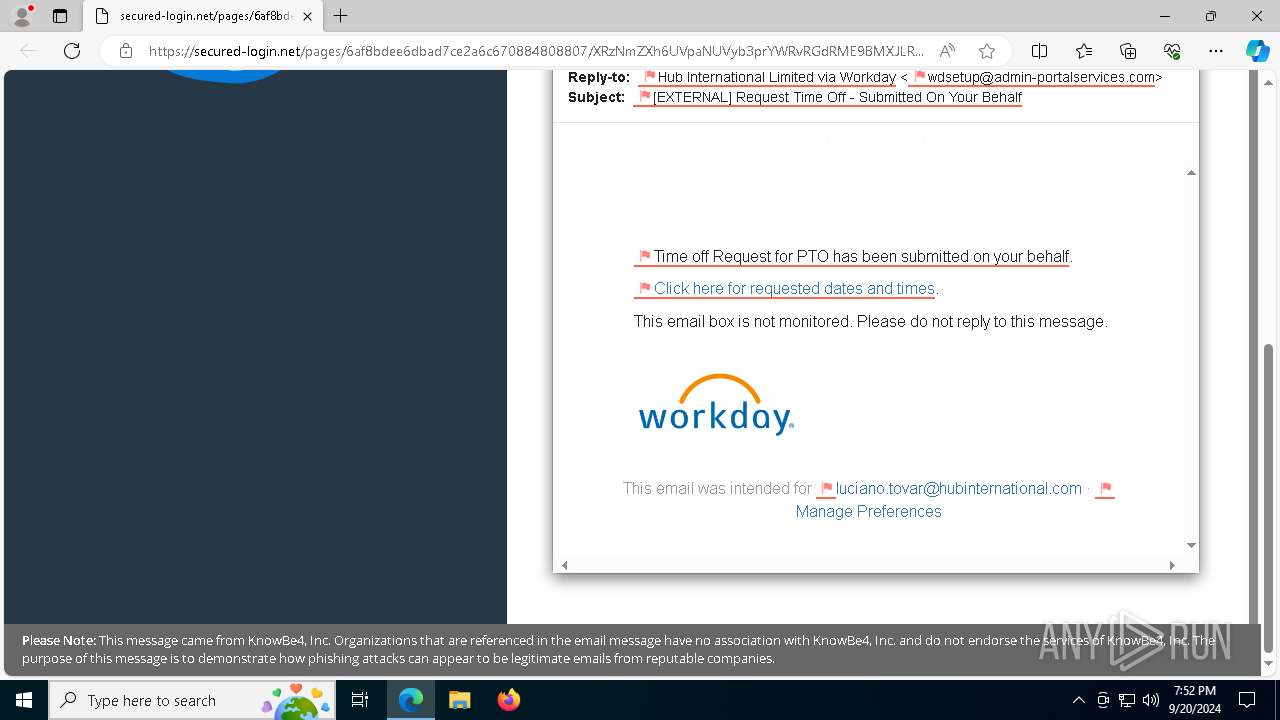Click 'Time off Request for PTO' sentence
The width and height of the screenshot is (1280, 720).
861,256
